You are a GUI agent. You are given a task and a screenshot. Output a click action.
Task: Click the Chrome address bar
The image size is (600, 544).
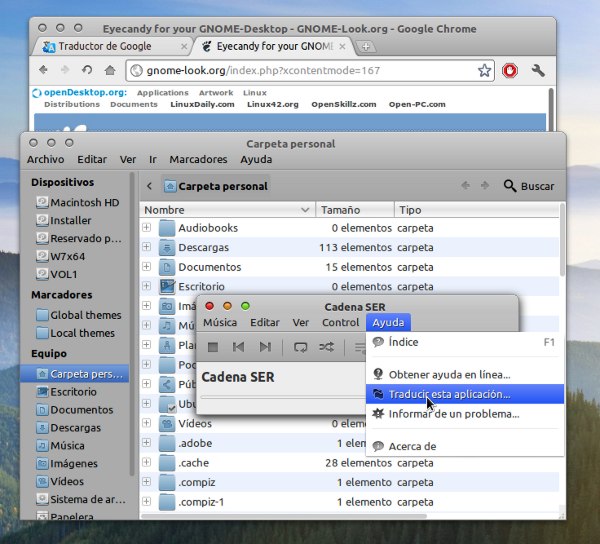[x=300, y=70]
